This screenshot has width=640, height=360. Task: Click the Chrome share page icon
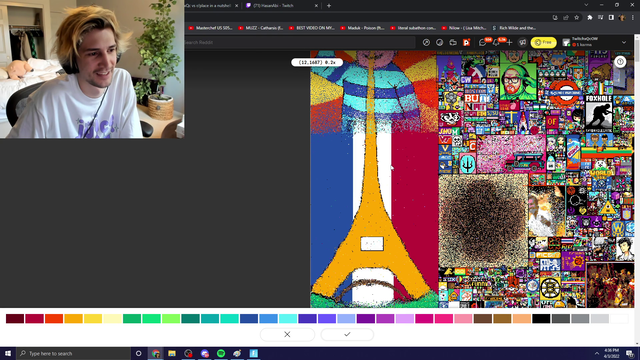(x=566, y=18)
